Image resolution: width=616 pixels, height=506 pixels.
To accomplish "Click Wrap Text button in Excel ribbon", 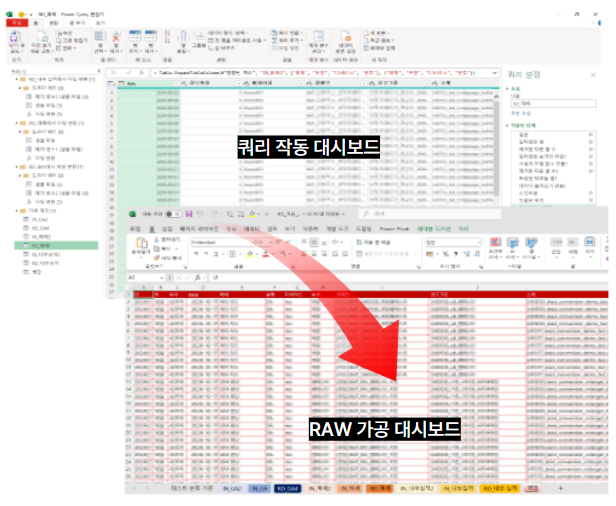I will [x=373, y=242].
